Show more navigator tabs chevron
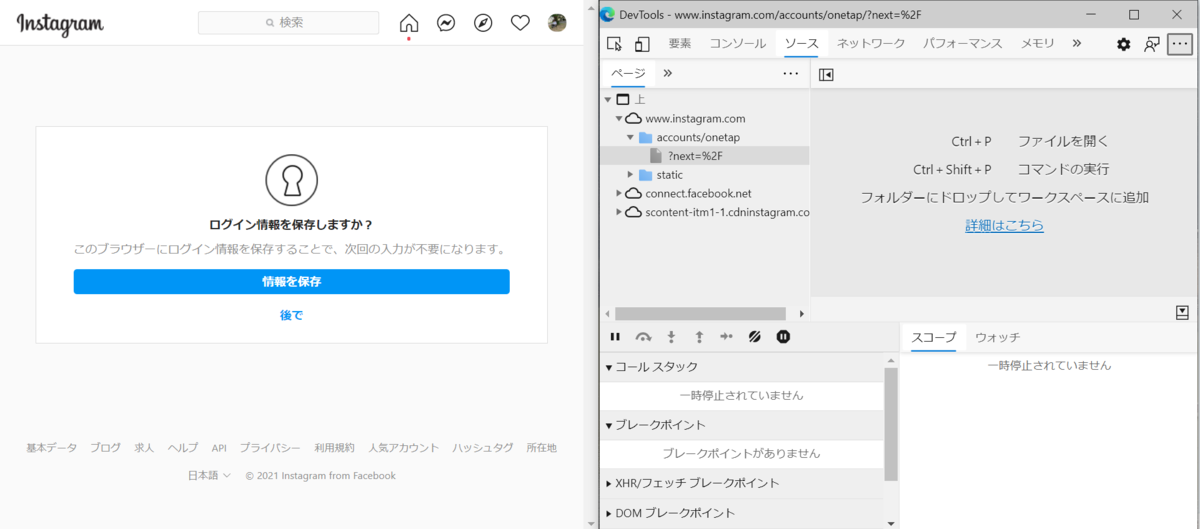 pyautogui.click(x=667, y=74)
